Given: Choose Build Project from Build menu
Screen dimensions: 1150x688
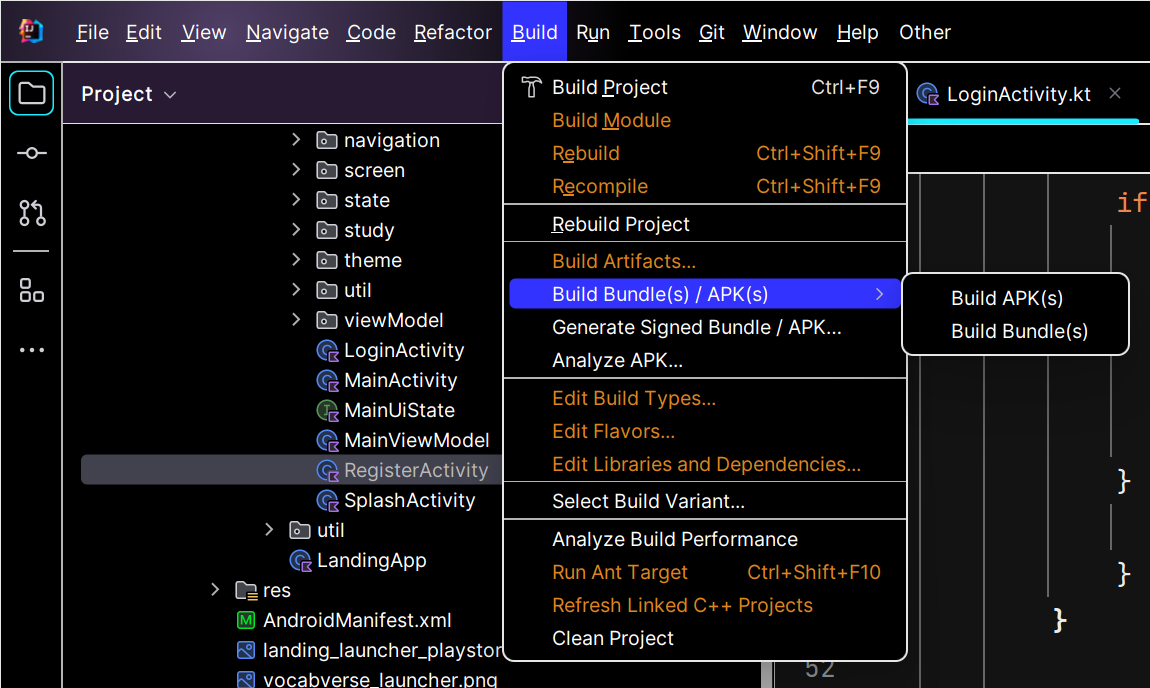Looking at the screenshot, I should click(705, 87).
